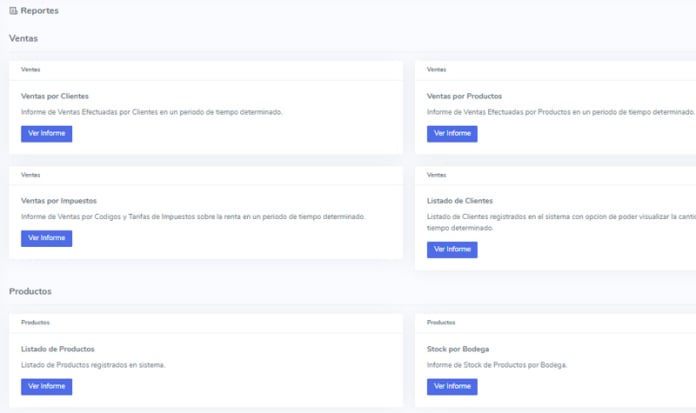Click the Reportes icon beside the page title

tap(13, 11)
